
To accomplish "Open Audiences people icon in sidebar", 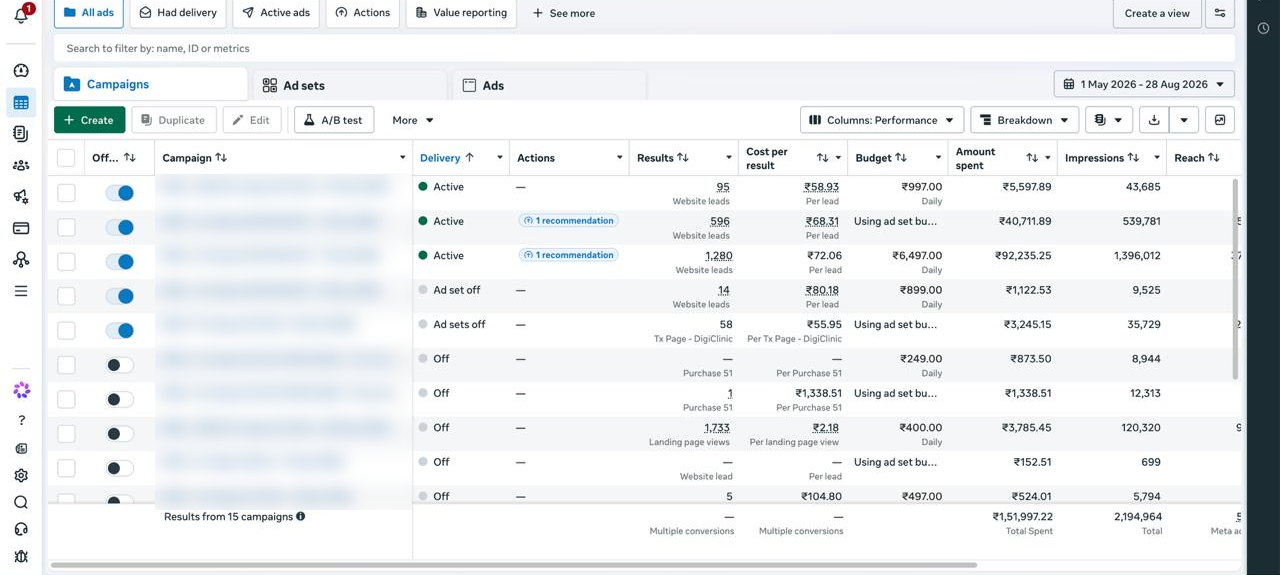I will pyautogui.click(x=21, y=165).
